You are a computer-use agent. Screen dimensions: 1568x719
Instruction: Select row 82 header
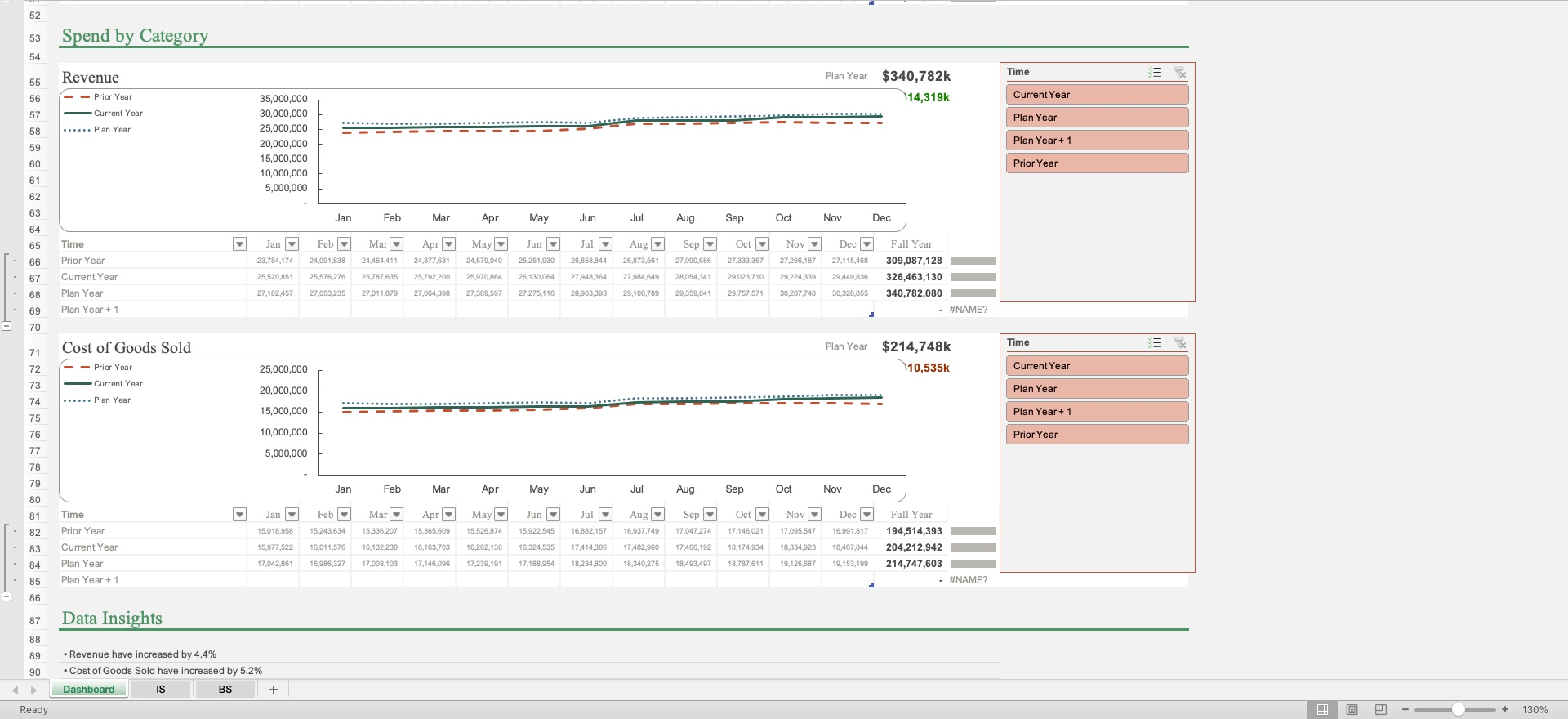(35, 532)
